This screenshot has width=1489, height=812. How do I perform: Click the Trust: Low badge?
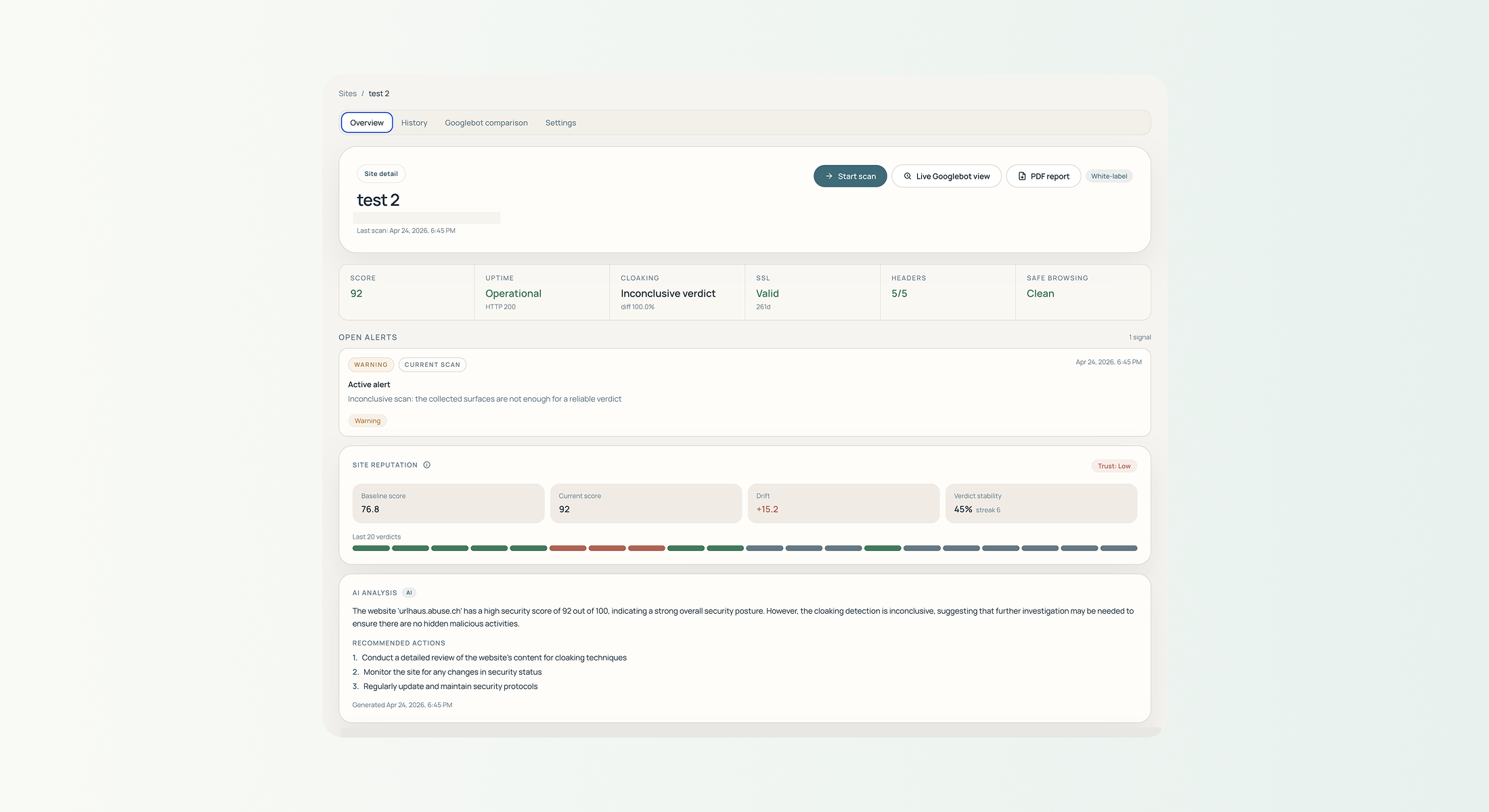point(1113,466)
